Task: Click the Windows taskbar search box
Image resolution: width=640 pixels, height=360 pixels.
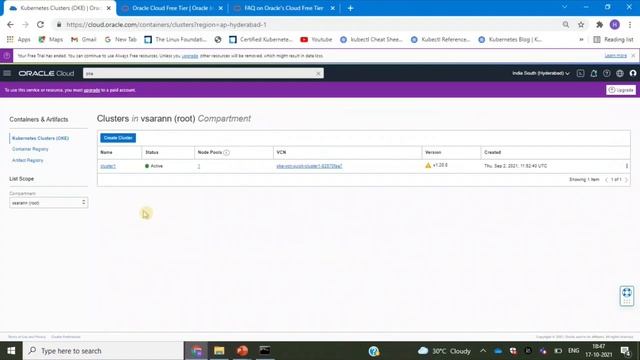Action: pos(103,351)
